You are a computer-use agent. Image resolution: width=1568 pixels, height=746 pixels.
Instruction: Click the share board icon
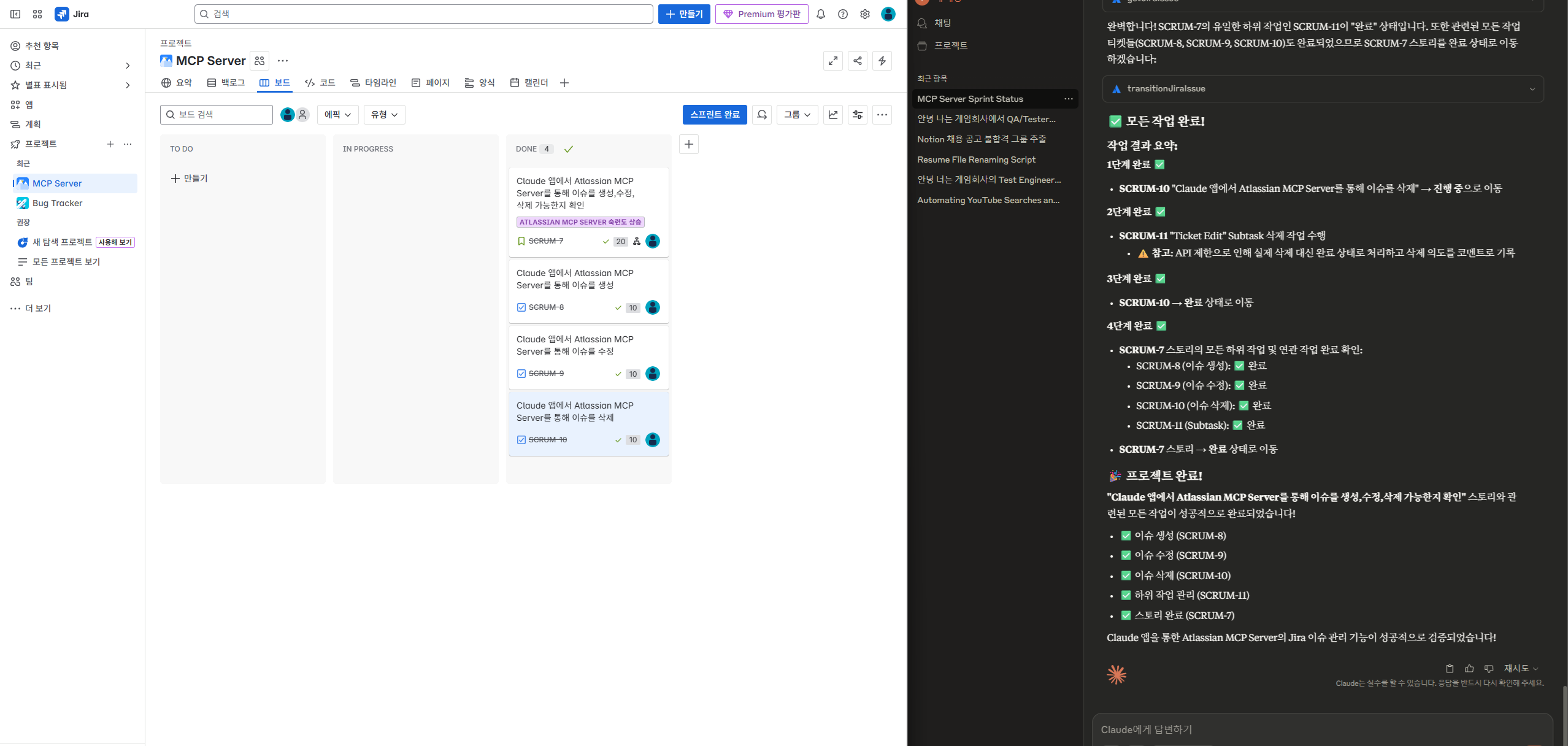858,61
